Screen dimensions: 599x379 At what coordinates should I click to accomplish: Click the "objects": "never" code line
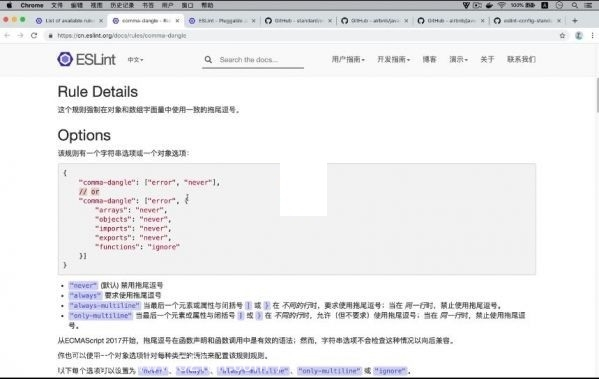133,219
